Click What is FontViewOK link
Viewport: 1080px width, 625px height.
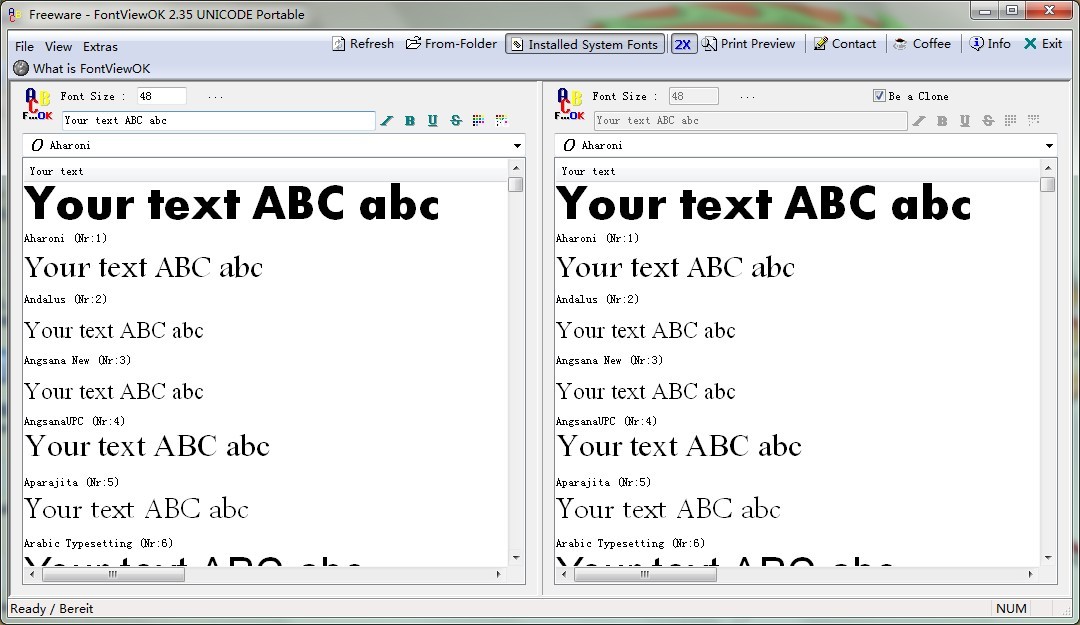(x=91, y=69)
